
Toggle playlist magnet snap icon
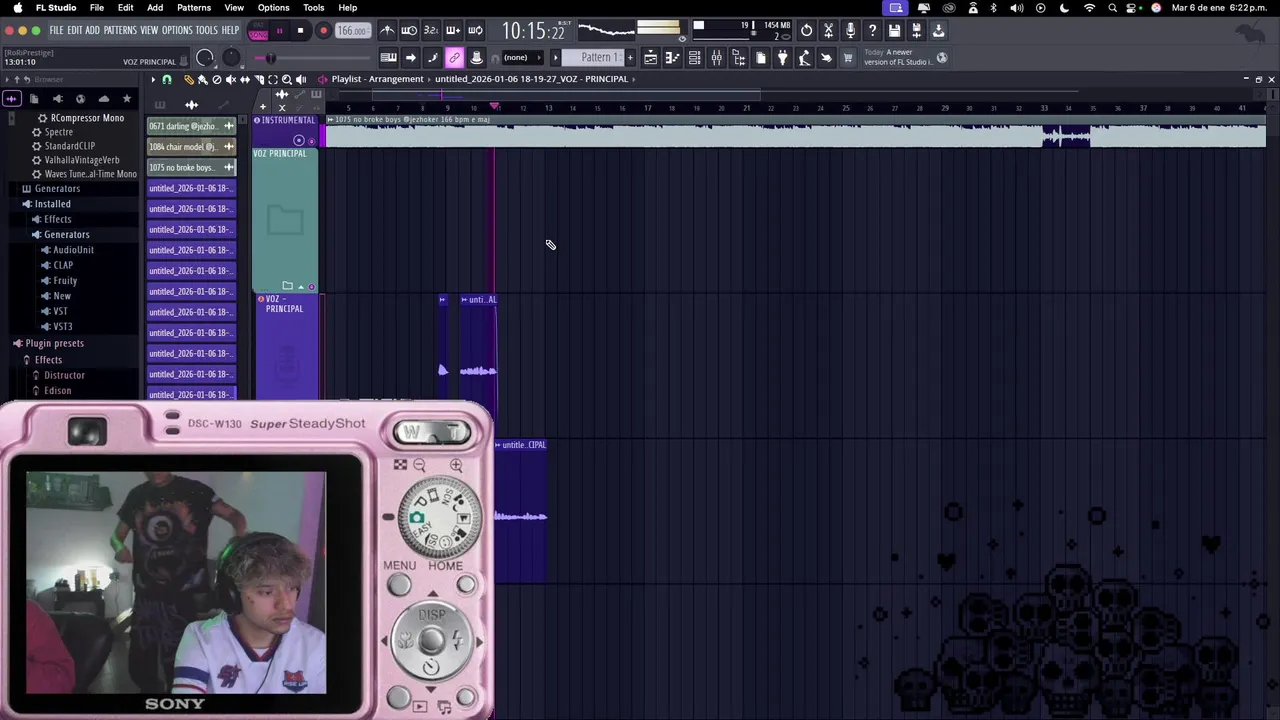pos(167,79)
